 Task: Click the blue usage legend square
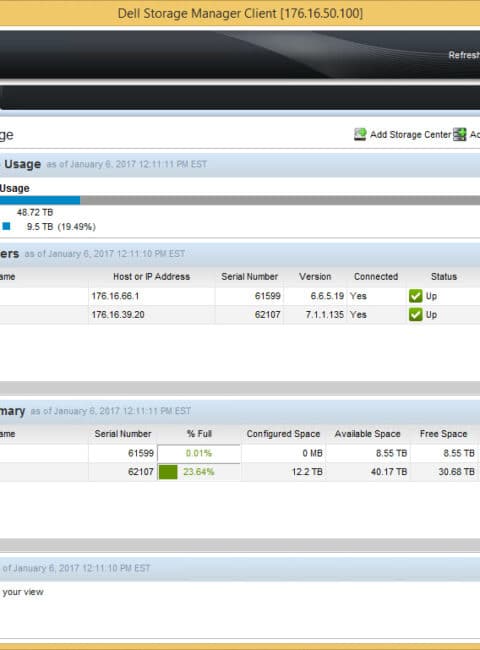coord(7,226)
